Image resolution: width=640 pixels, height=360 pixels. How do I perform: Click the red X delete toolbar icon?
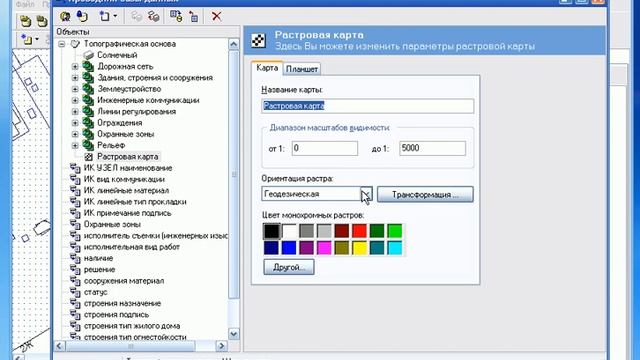click(216, 16)
